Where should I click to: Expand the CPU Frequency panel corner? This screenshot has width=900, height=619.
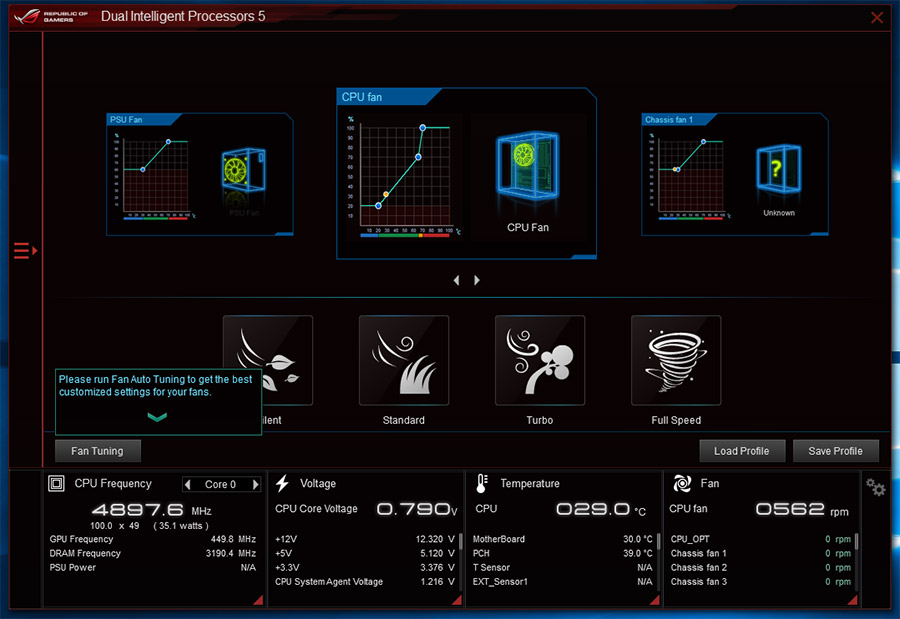pos(259,600)
